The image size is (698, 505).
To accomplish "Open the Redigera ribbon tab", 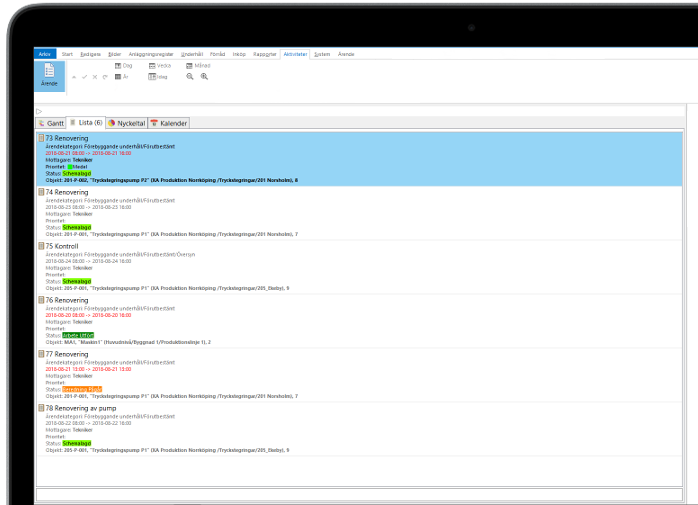I will 90,54.
